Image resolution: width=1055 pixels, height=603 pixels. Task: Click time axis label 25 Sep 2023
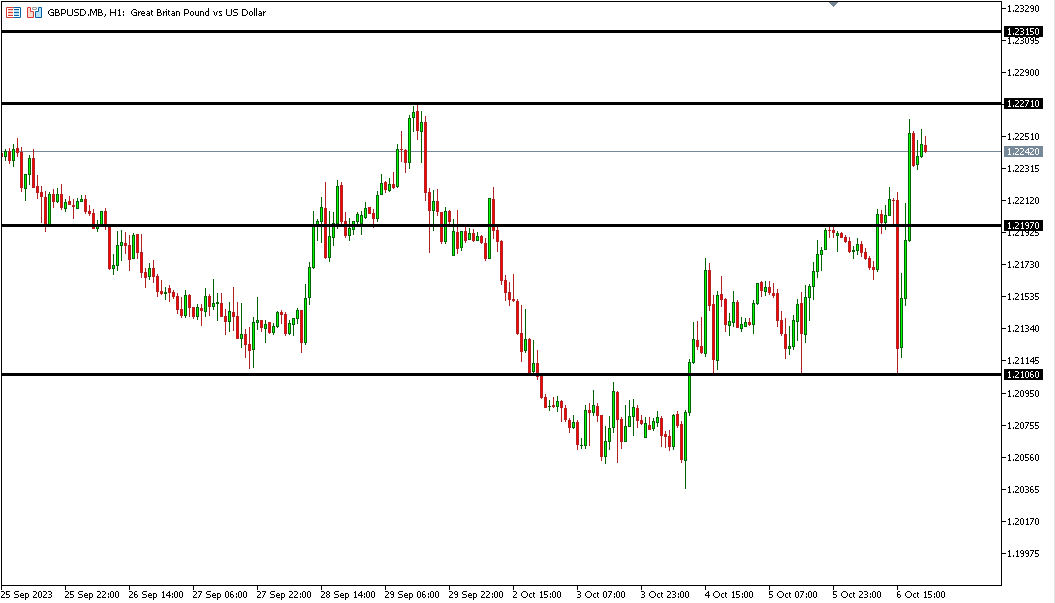pos(27,595)
